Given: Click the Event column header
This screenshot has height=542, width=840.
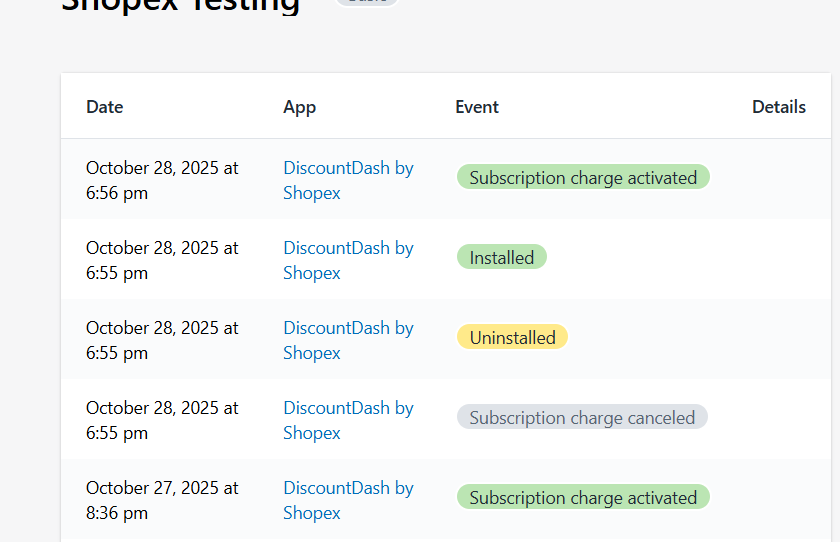Looking at the screenshot, I should [x=476, y=107].
